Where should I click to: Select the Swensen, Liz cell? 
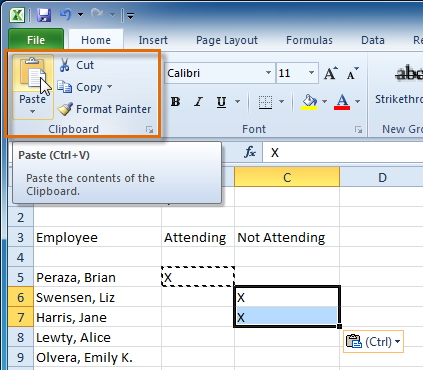coord(97,297)
